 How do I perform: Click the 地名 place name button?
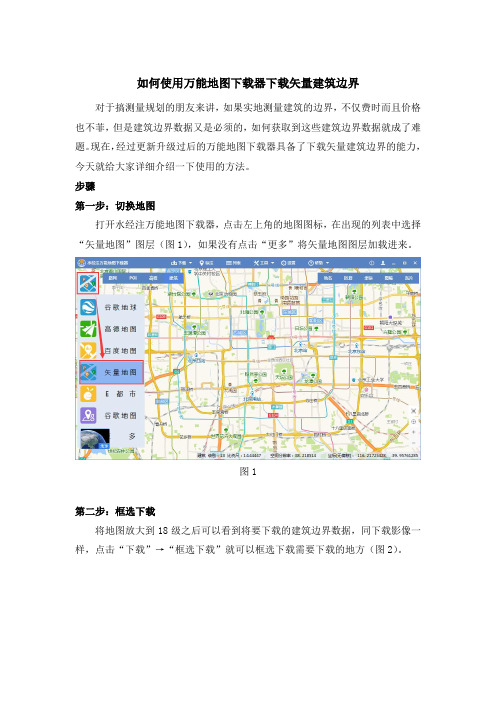click(328, 278)
